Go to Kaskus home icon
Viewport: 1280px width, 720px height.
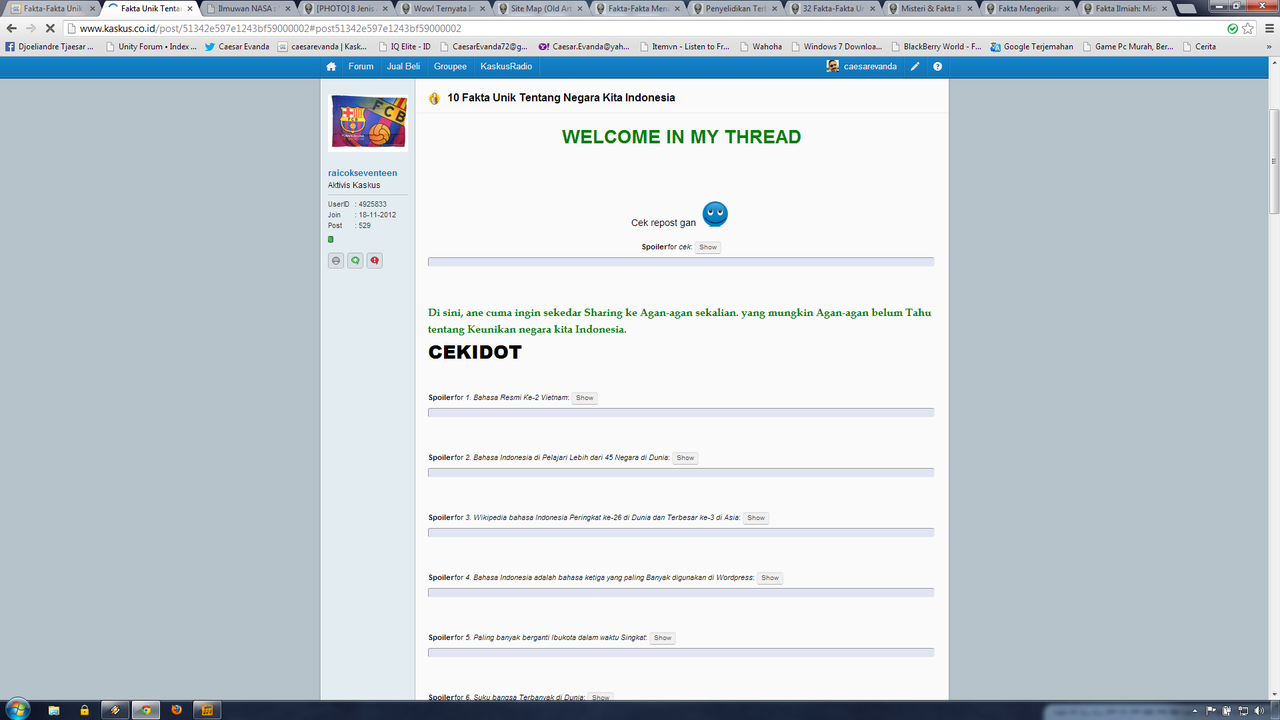[x=331, y=67]
